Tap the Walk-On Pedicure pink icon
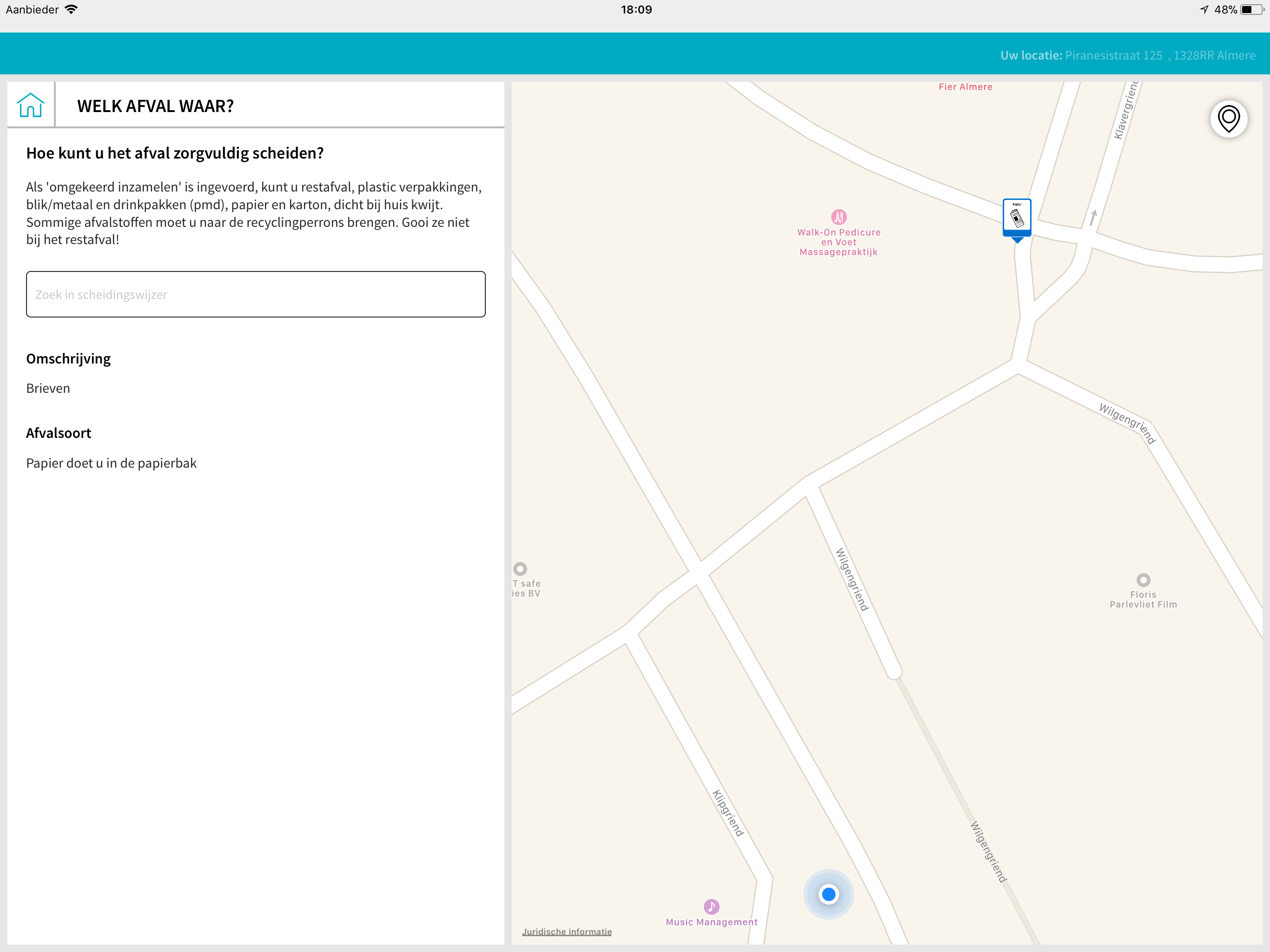Image resolution: width=1270 pixels, height=952 pixels. pyautogui.click(x=838, y=217)
